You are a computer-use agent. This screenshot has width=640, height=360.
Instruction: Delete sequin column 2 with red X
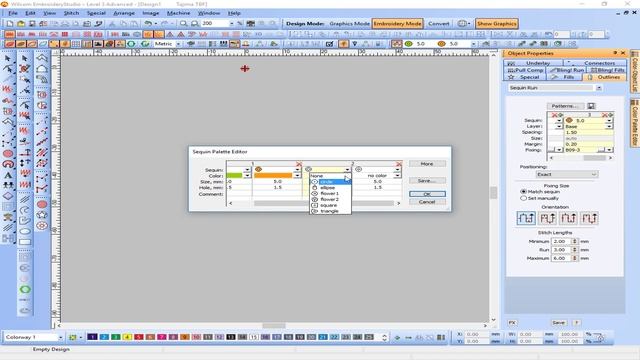point(399,164)
